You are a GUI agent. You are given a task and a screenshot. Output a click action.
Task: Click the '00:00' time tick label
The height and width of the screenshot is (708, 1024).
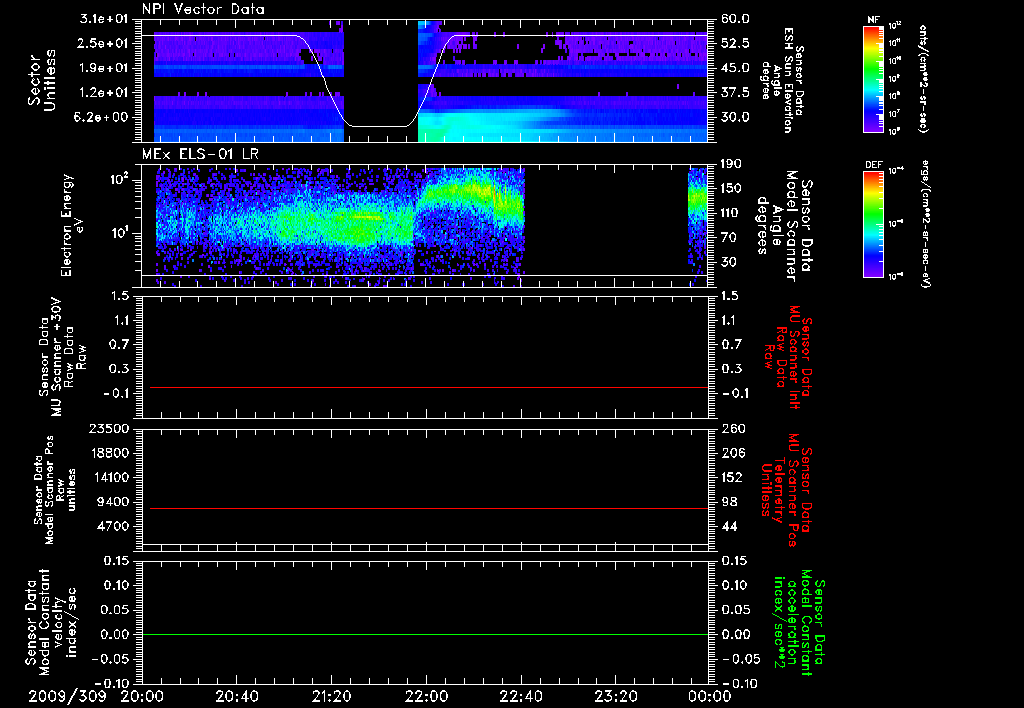(710, 697)
